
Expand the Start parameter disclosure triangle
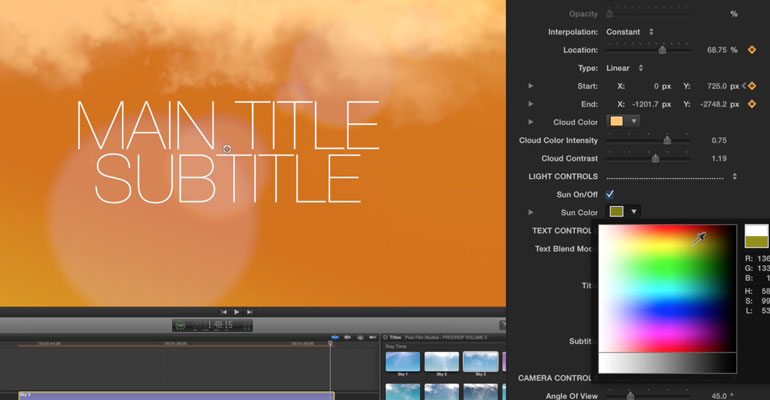coord(531,86)
